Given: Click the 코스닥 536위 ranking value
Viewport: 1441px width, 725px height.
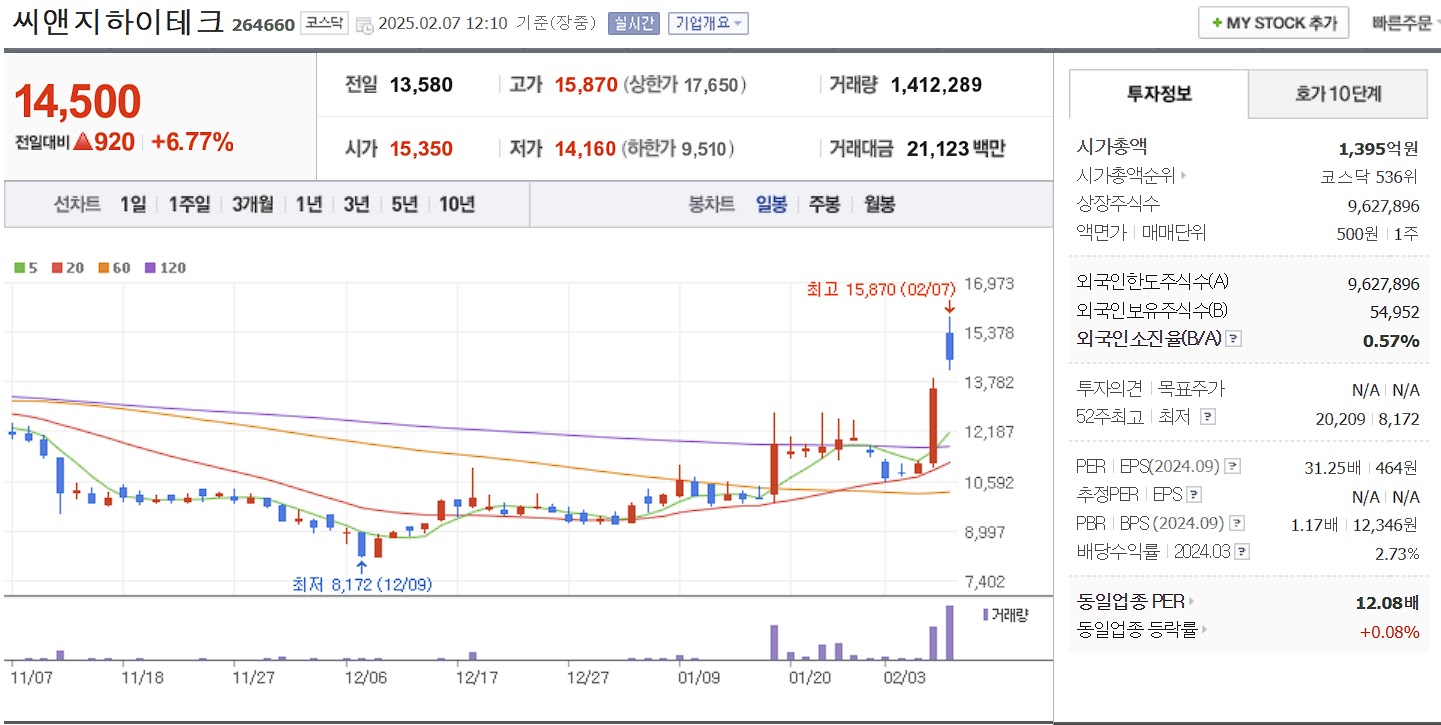Looking at the screenshot, I should [1369, 177].
